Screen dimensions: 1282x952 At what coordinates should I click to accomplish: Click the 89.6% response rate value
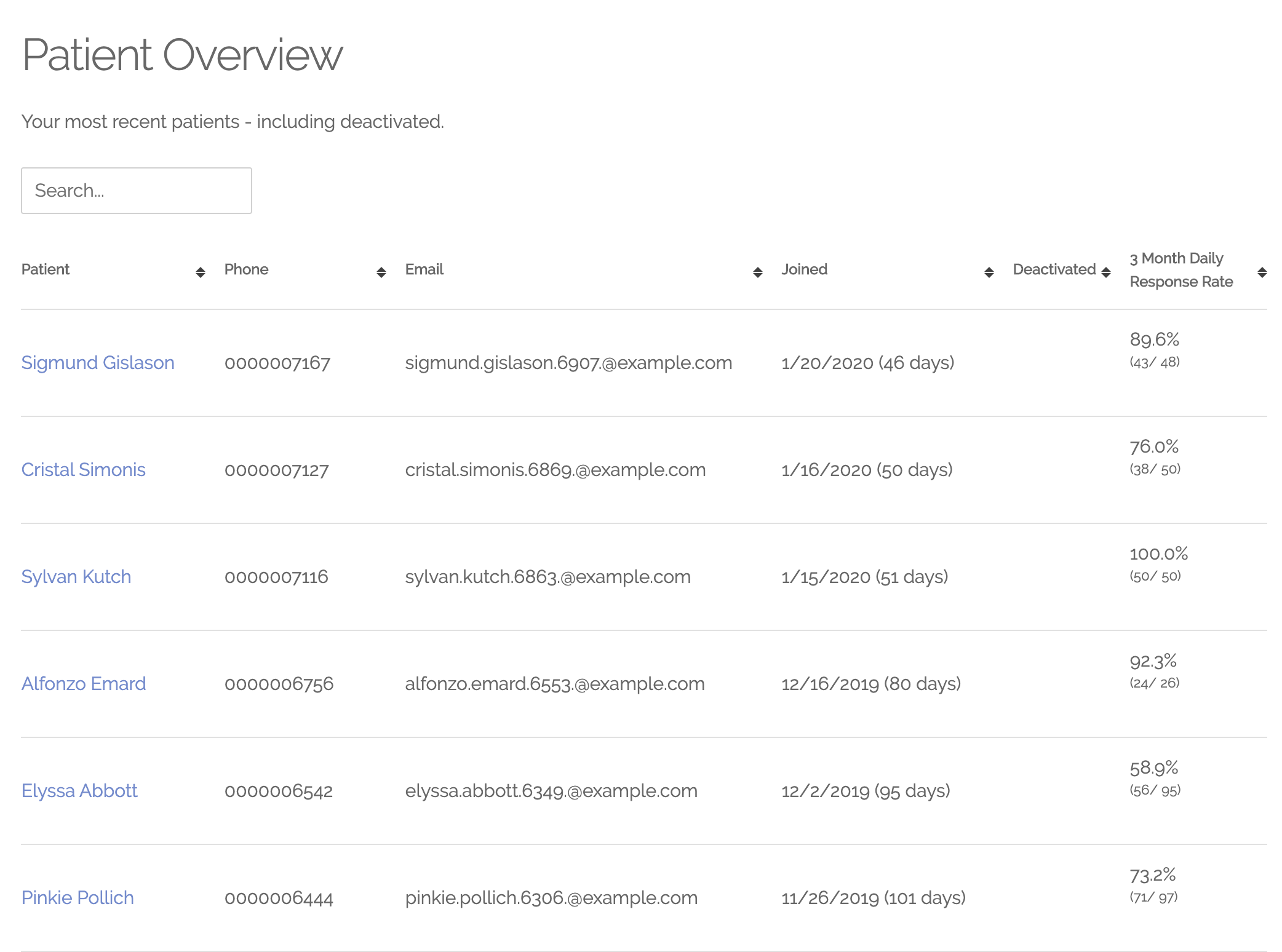point(1155,339)
